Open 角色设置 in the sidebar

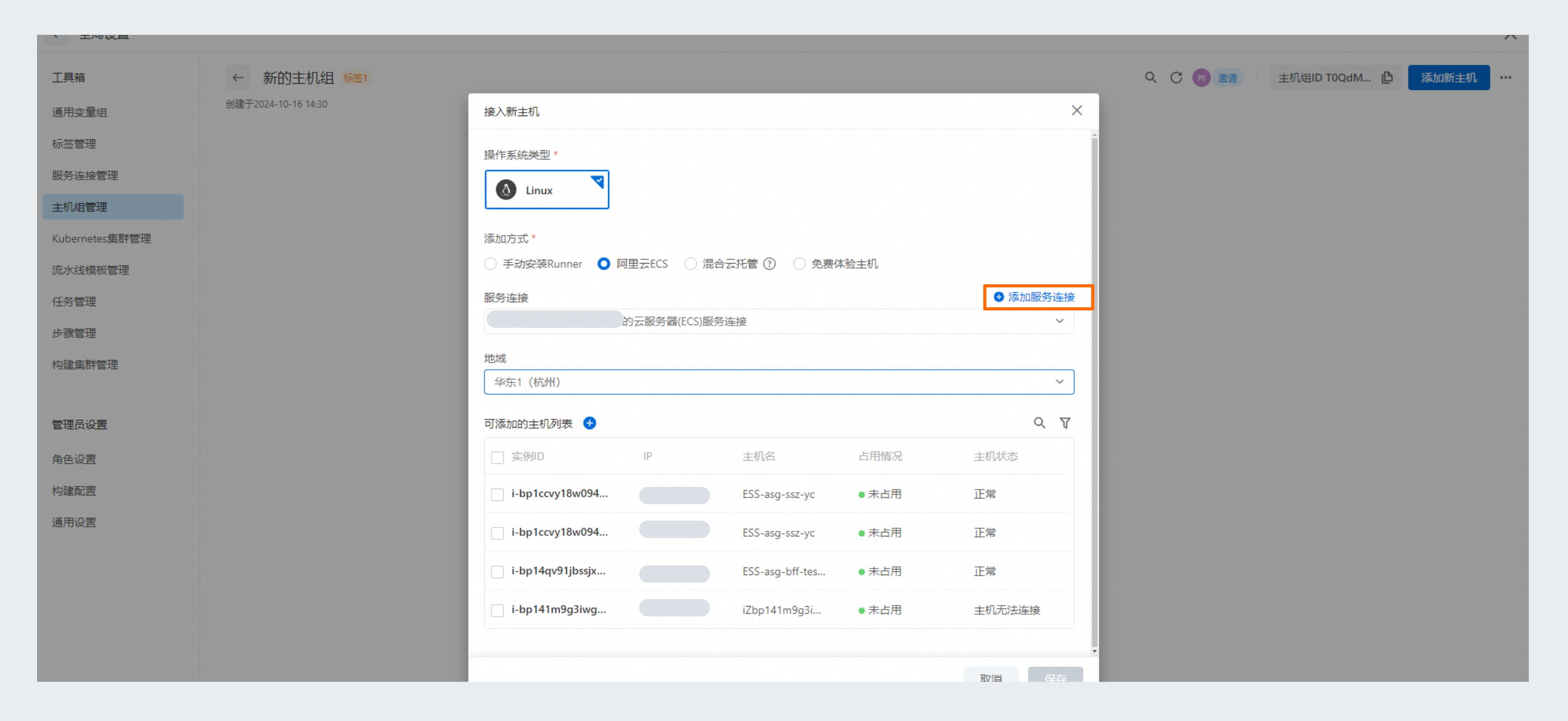(x=73, y=459)
